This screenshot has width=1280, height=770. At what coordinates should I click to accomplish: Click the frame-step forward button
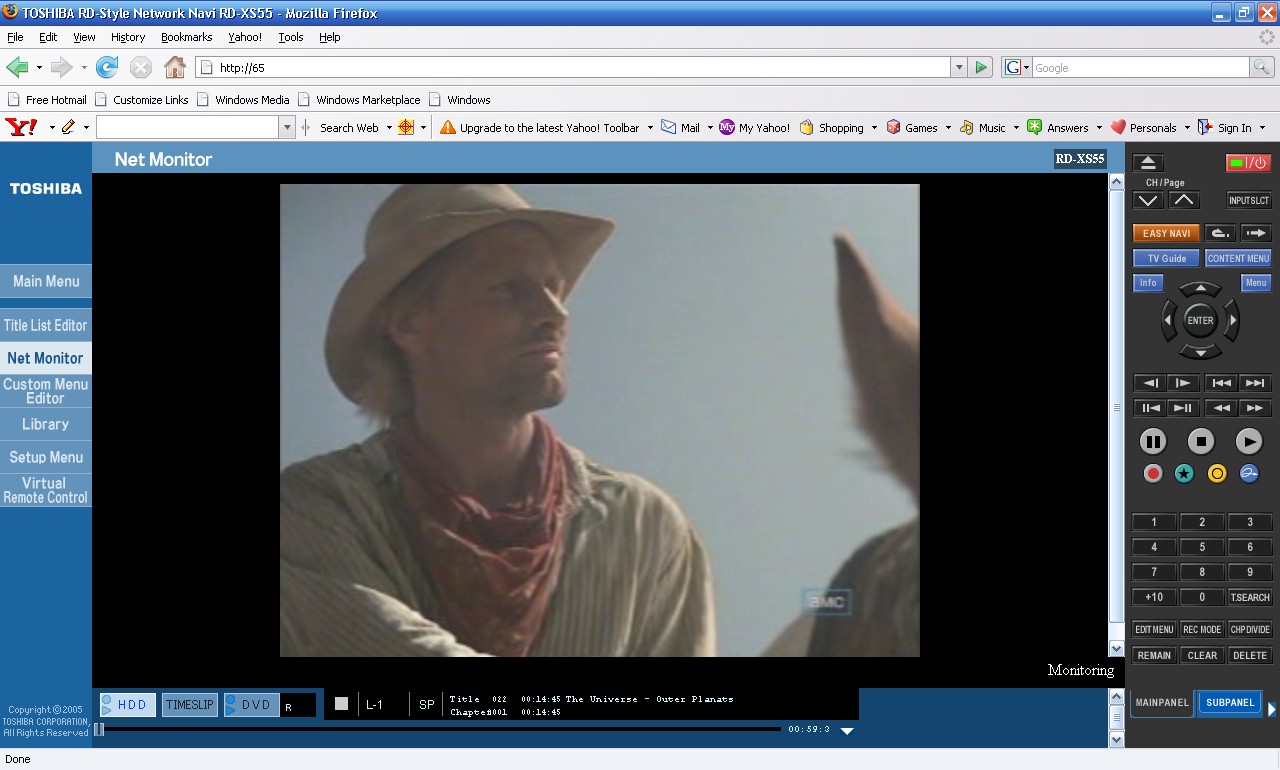[1183, 408]
